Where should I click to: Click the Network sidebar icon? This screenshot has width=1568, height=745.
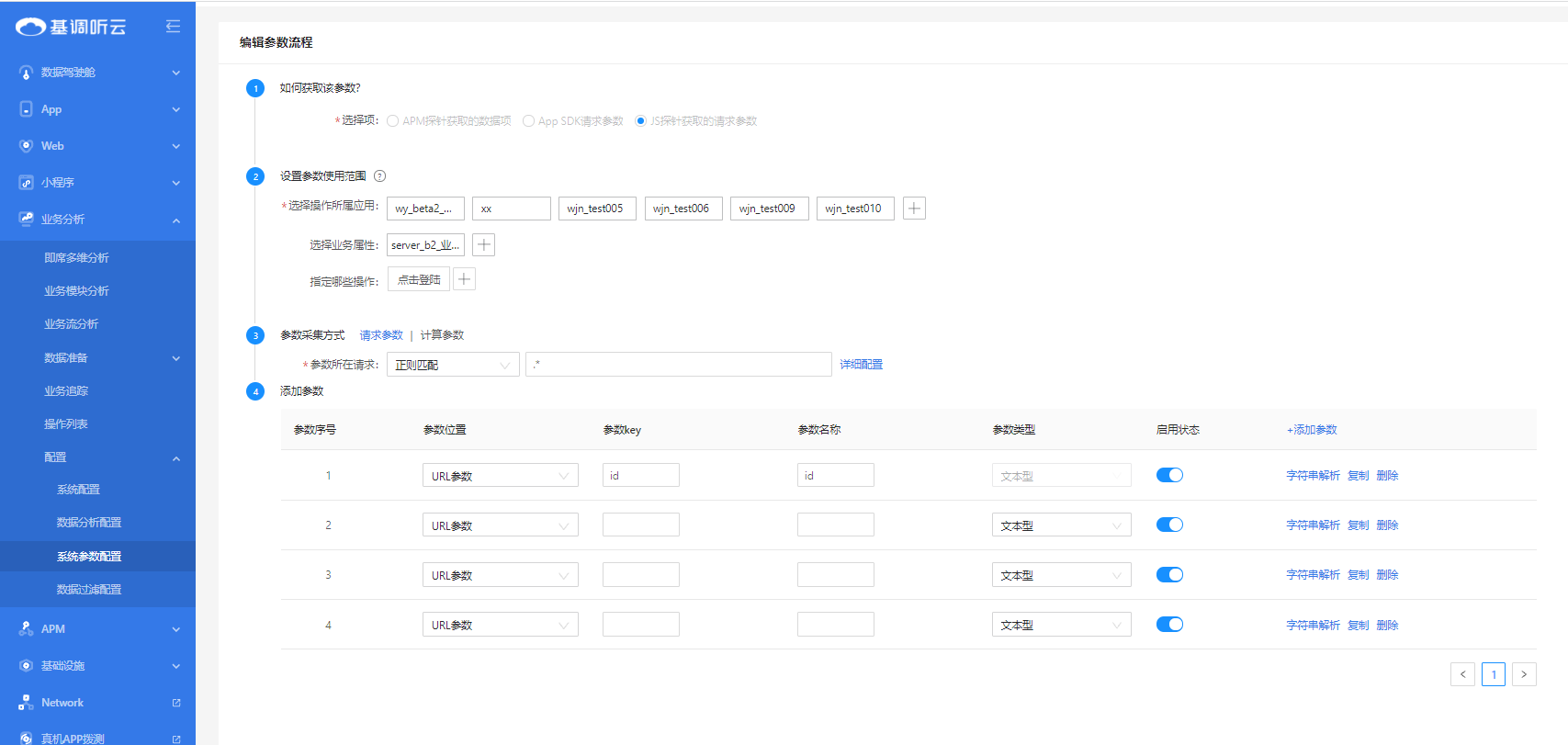click(26, 703)
